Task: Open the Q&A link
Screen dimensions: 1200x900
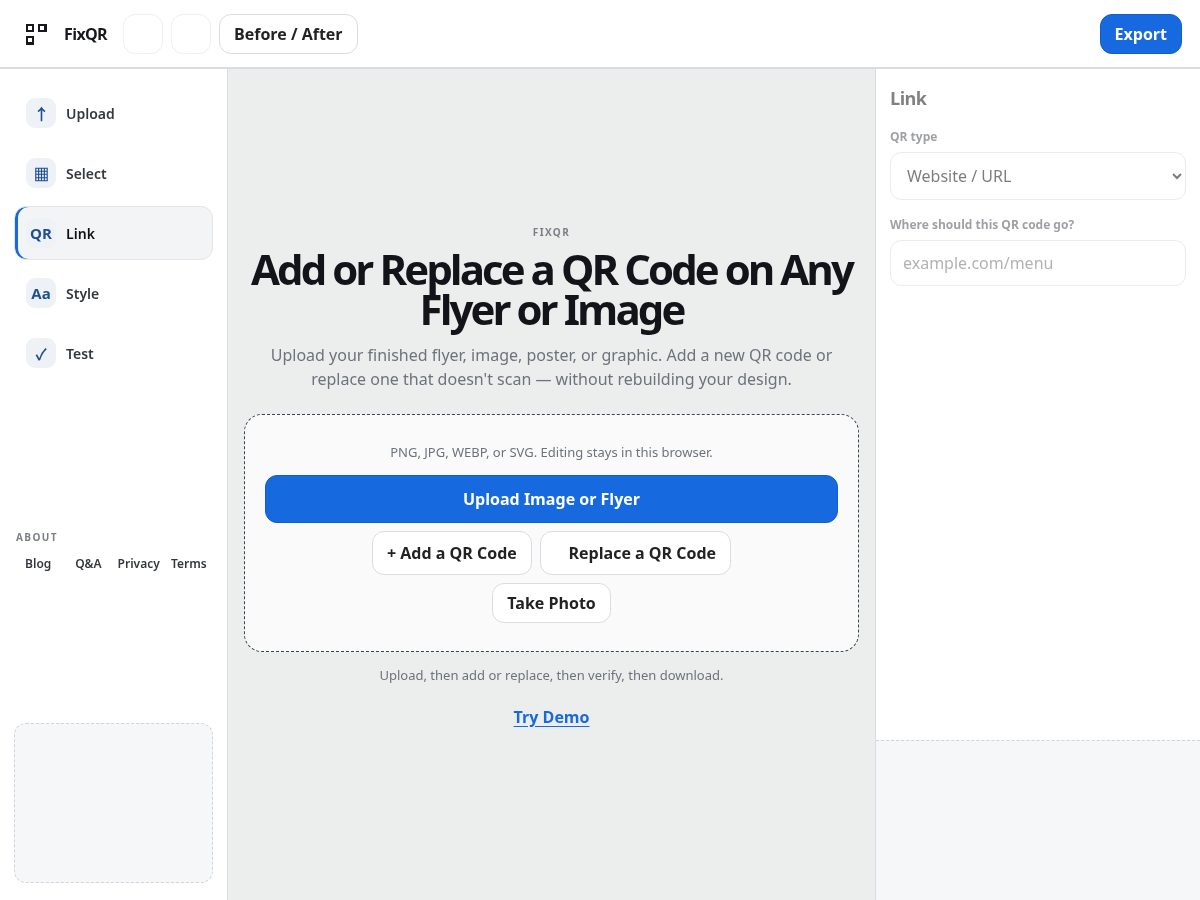Action: click(x=88, y=564)
